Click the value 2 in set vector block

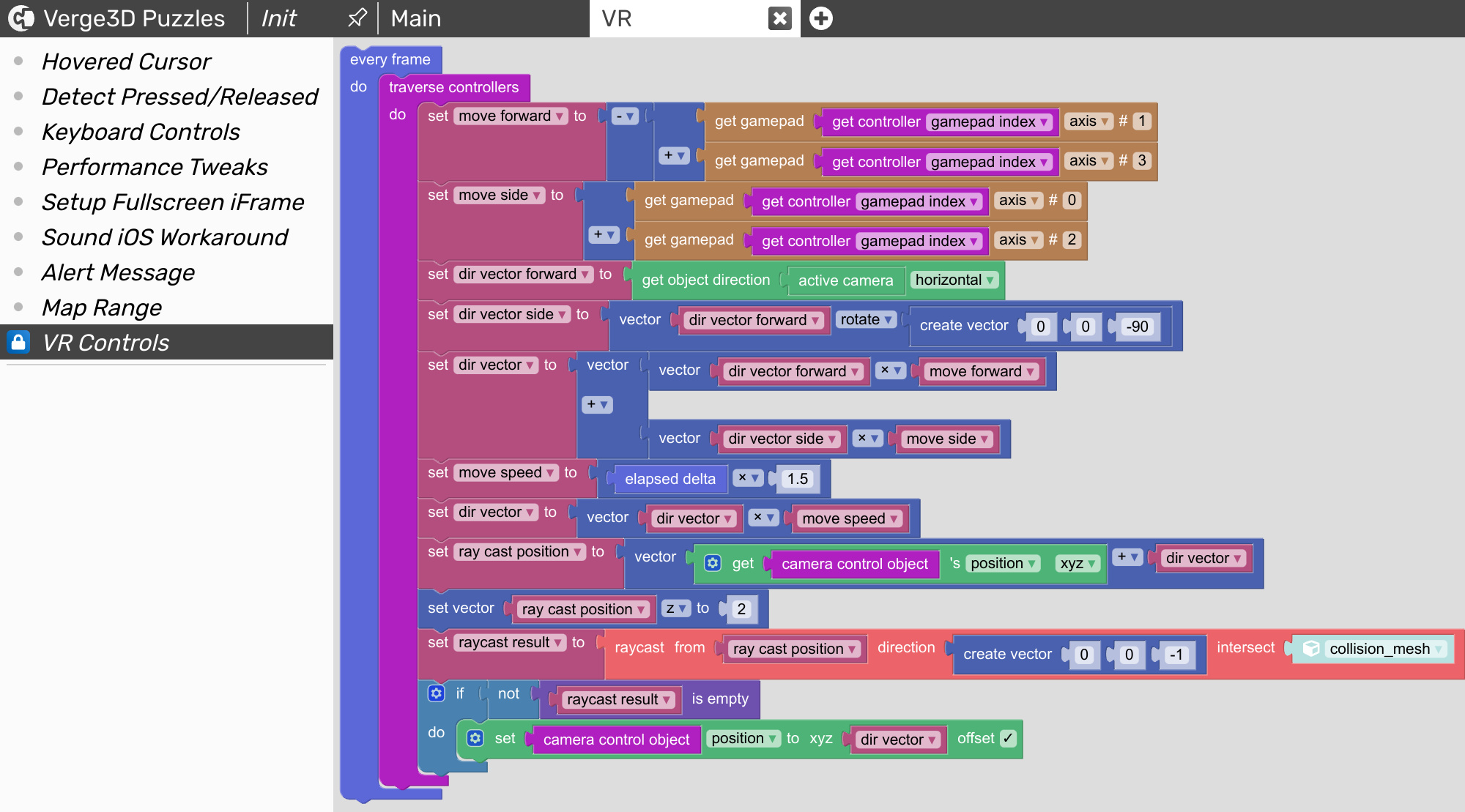741,609
